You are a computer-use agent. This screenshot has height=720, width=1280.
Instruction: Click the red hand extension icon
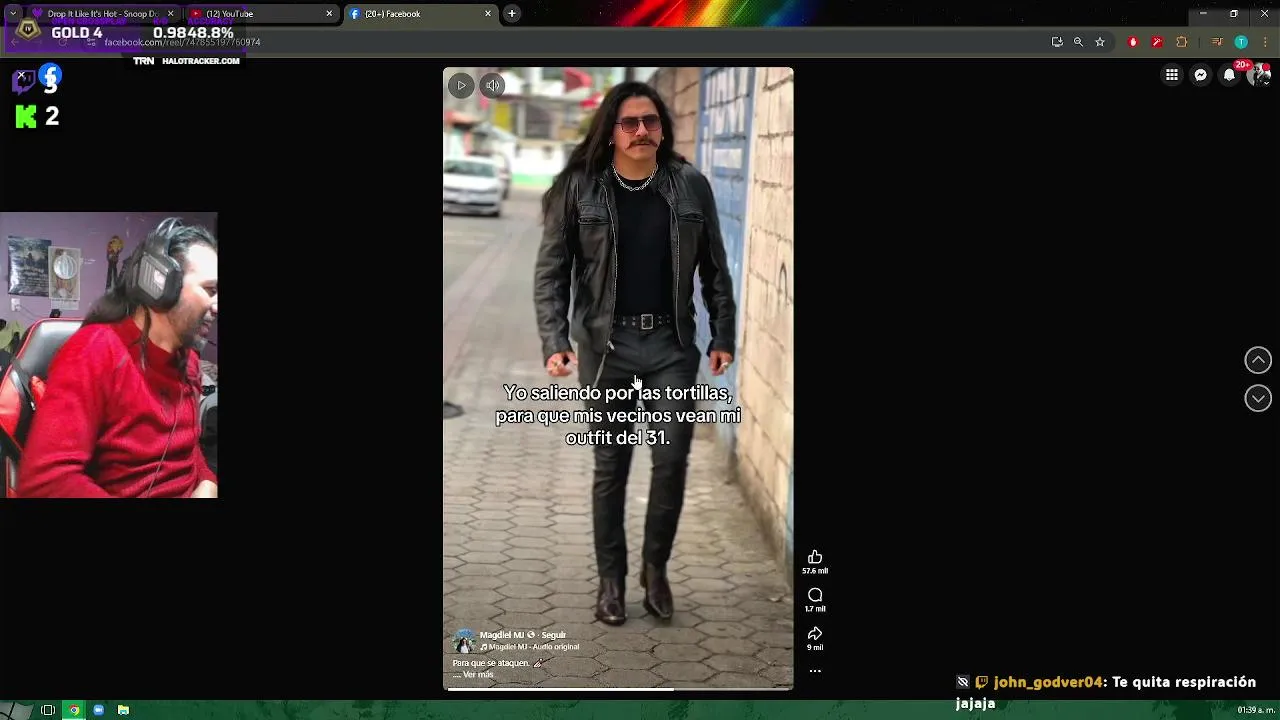click(1133, 42)
